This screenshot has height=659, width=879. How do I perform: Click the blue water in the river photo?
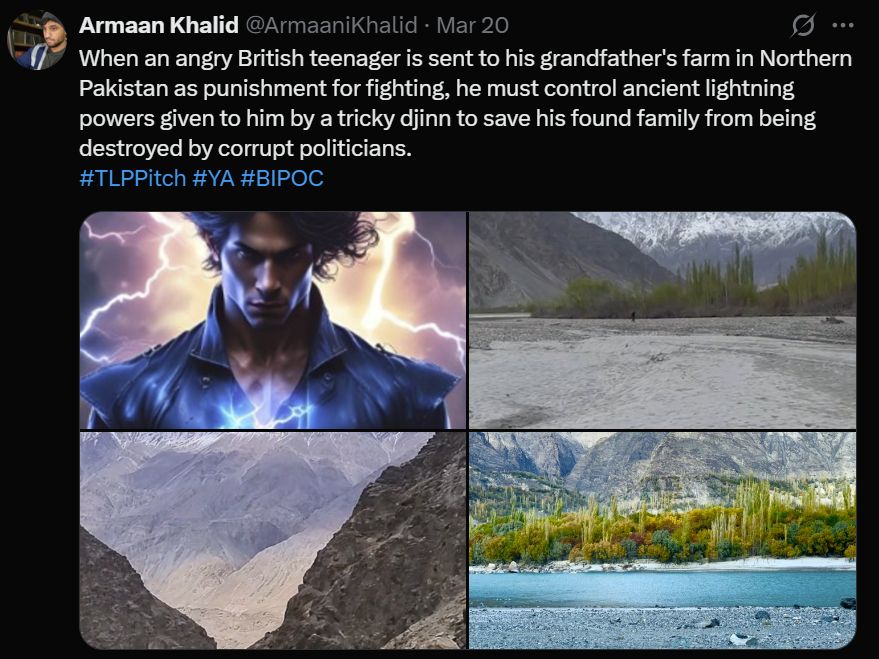[x=663, y=588]
